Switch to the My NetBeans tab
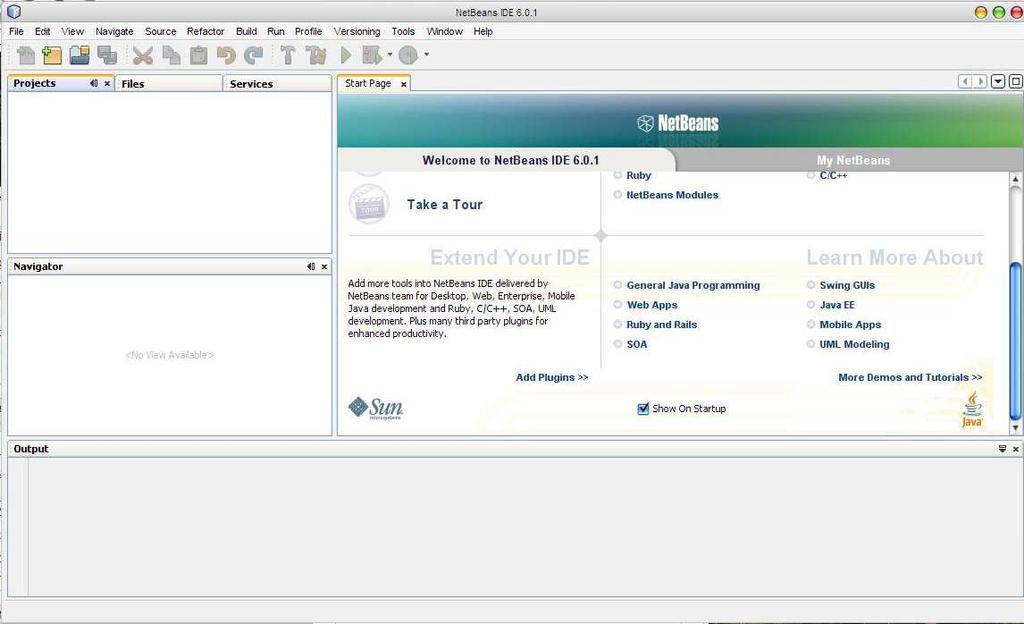 (853, 160)
